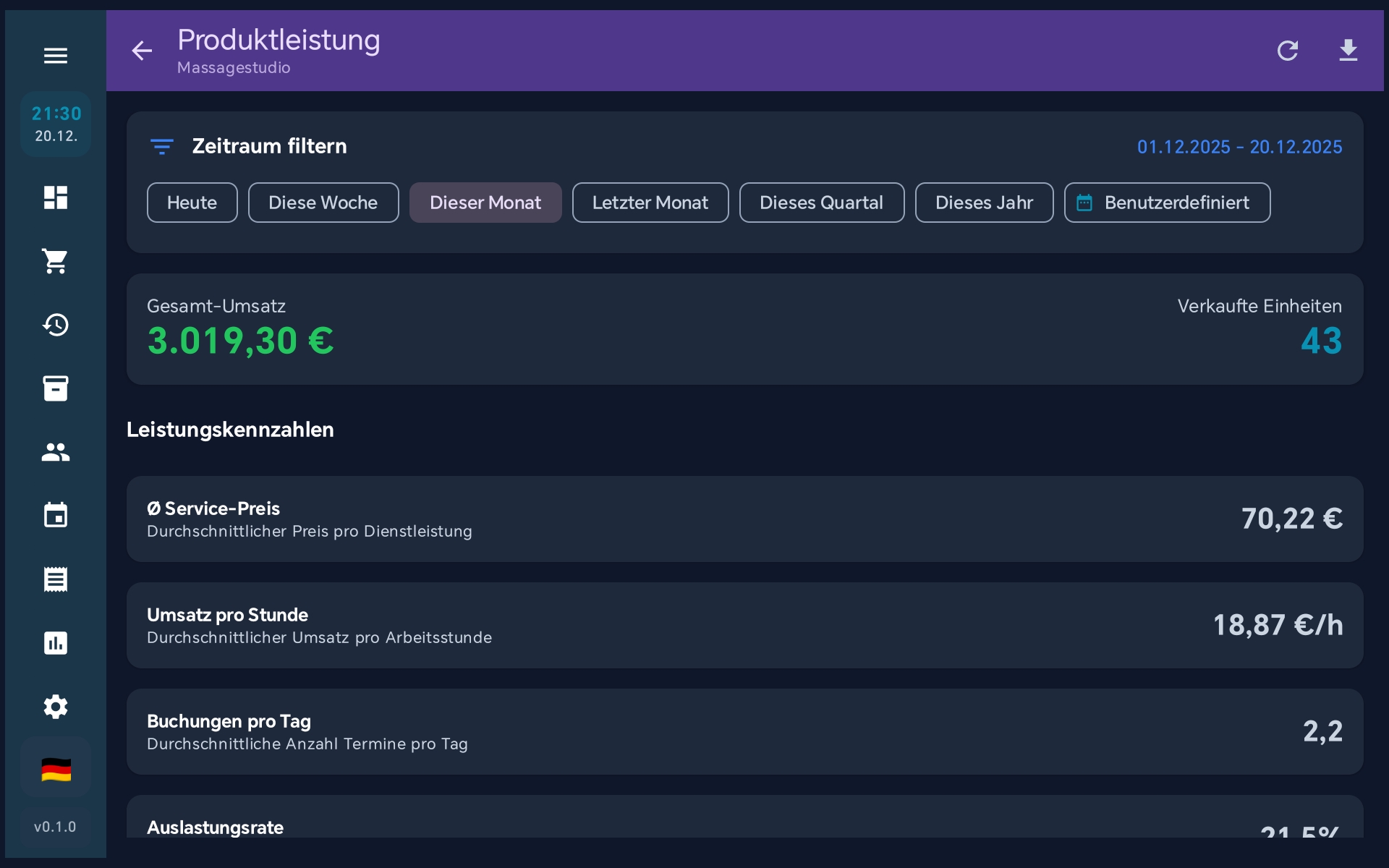Change language with the German flag
Screen dimensions: 1389x868
pos(56,770)
